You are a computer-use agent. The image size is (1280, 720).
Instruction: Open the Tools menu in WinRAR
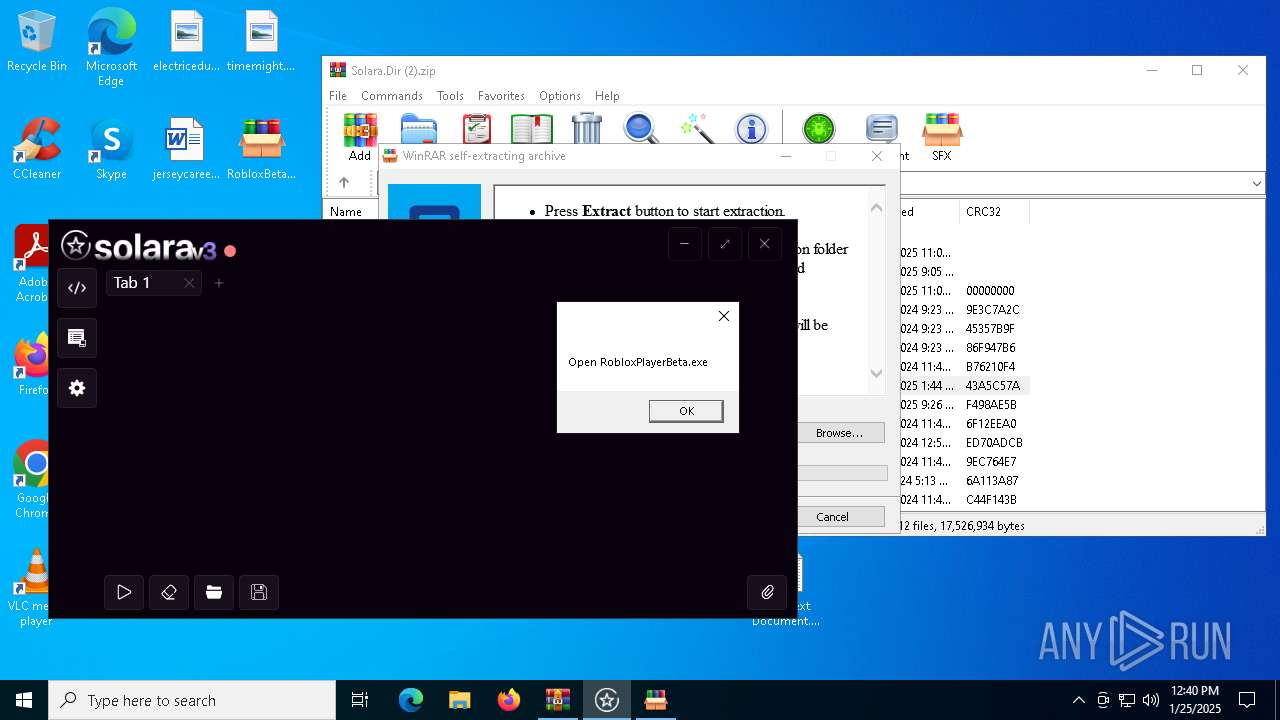450,96
